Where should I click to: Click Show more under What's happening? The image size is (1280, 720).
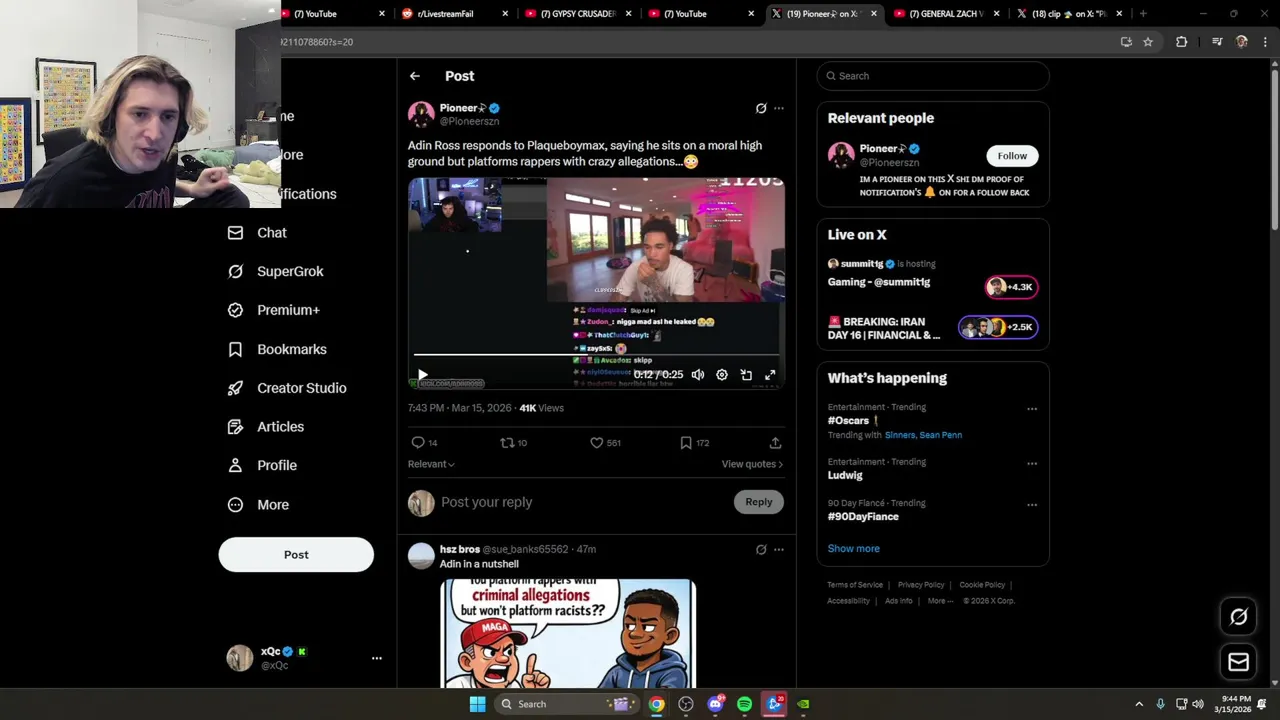[853, 549]
